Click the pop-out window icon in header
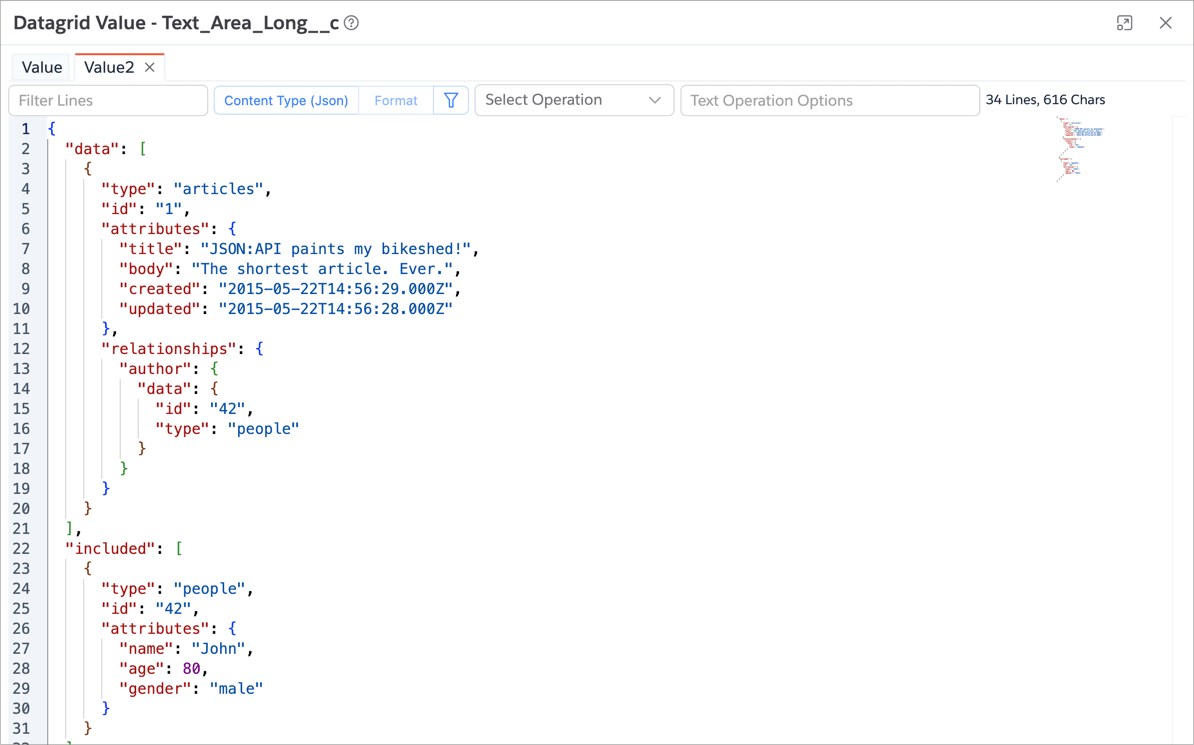Screen dimensions: 1194x745 pos(1124,23)
